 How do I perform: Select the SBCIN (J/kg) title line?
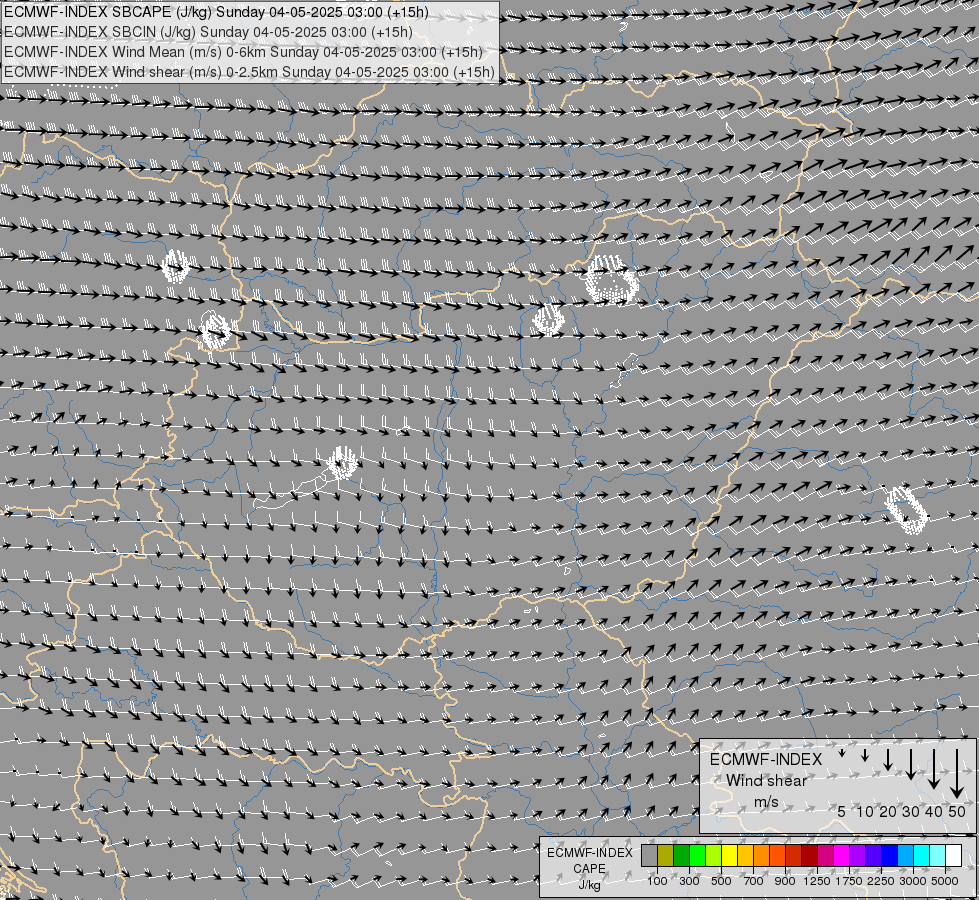pos(209,32)
